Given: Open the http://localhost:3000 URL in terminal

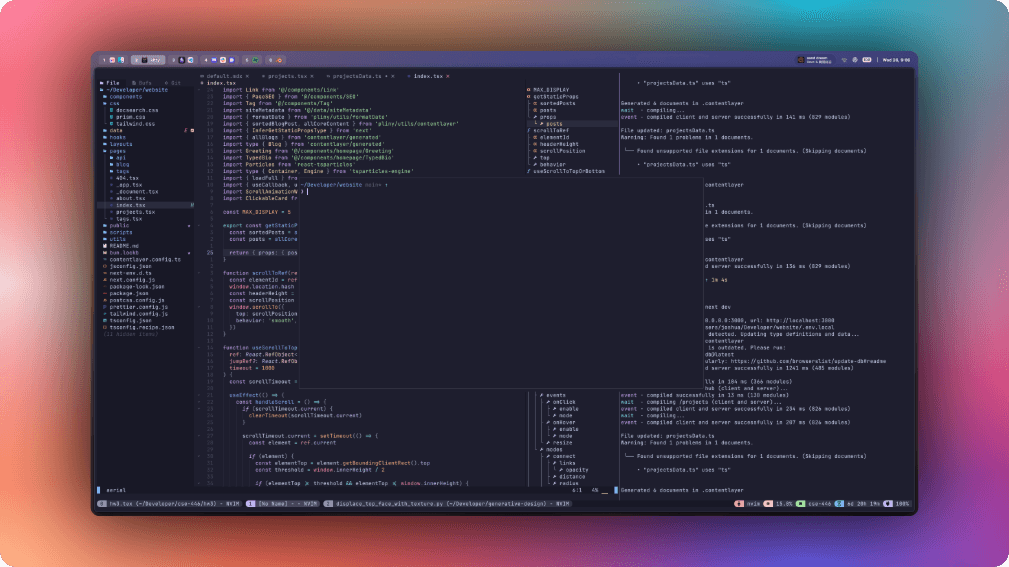Looking at the screenshot, I should tap(801, 321).
